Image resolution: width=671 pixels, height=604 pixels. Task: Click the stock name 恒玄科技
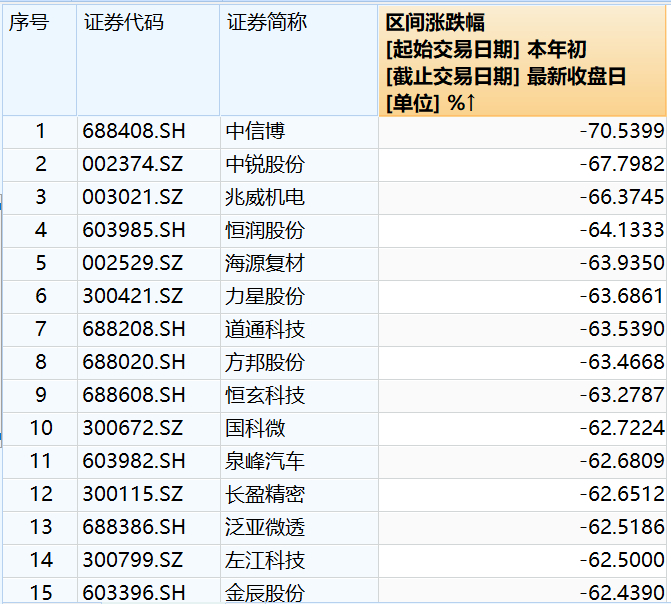[x=265, y=395]
